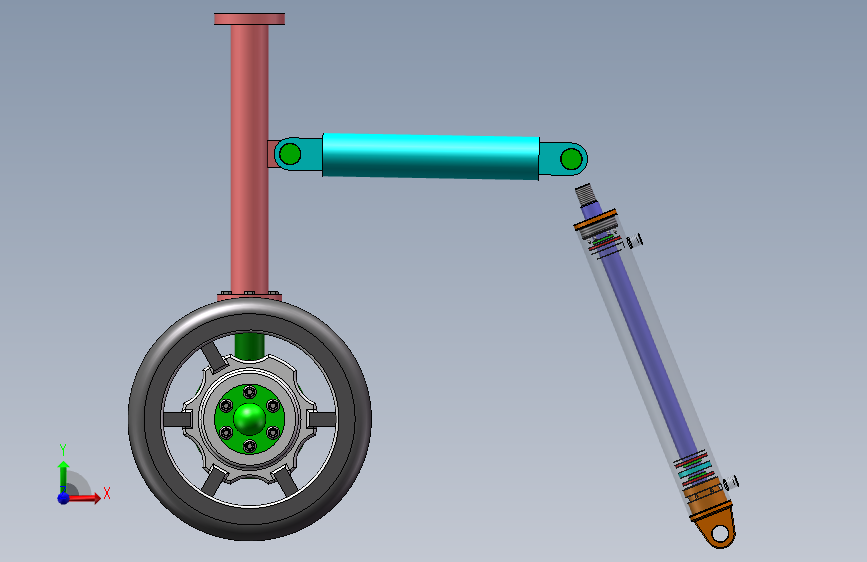Select the blue origin ball of the triad
The image size is (867, 562).
(63, 498)
